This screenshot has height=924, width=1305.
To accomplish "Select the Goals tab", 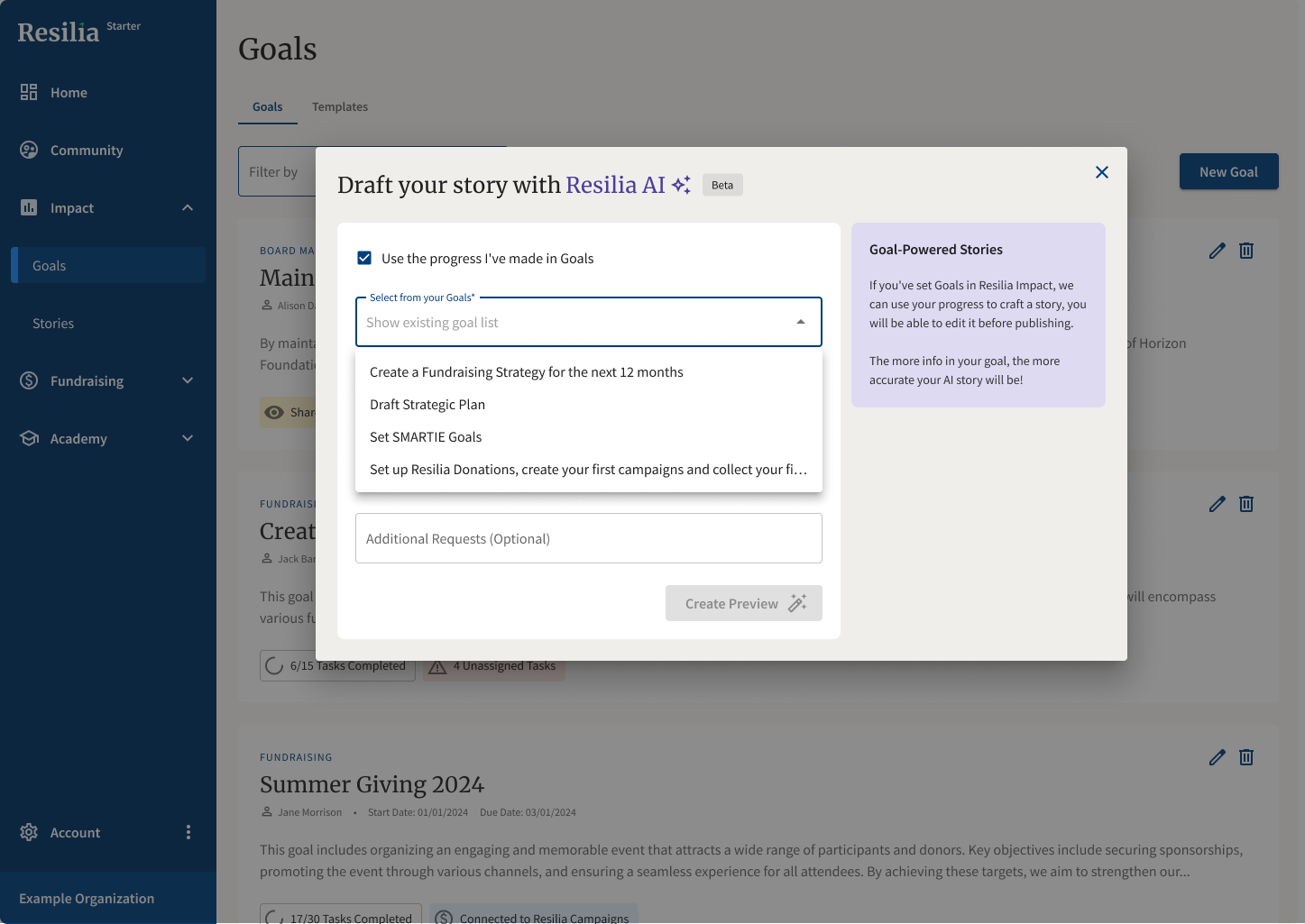I will coord(268,106).
